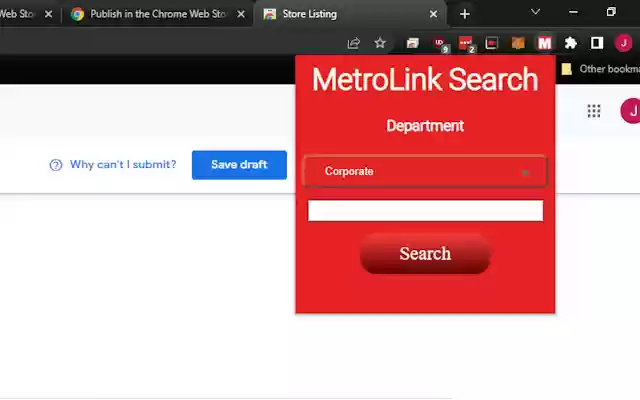Open a new tab with plus button
The height and width of the screenshot is (400, 640).
click(x=464, y=14)
